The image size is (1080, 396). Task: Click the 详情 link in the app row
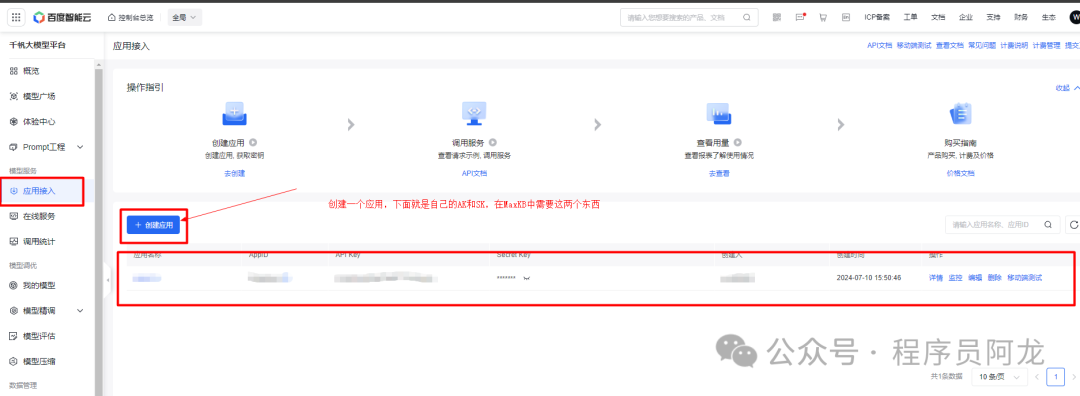935,278
